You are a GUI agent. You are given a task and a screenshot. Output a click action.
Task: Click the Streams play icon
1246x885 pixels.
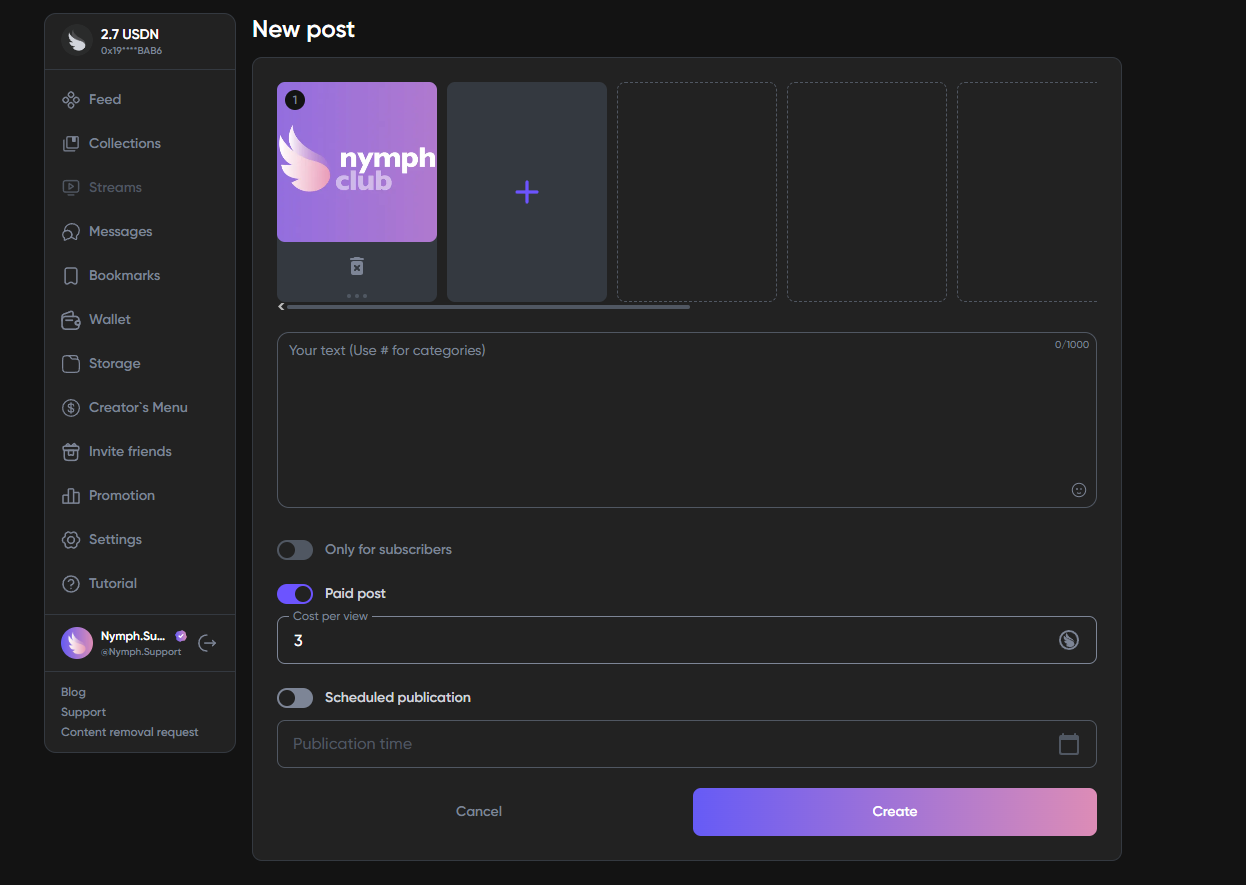click(x=71, y=187)
